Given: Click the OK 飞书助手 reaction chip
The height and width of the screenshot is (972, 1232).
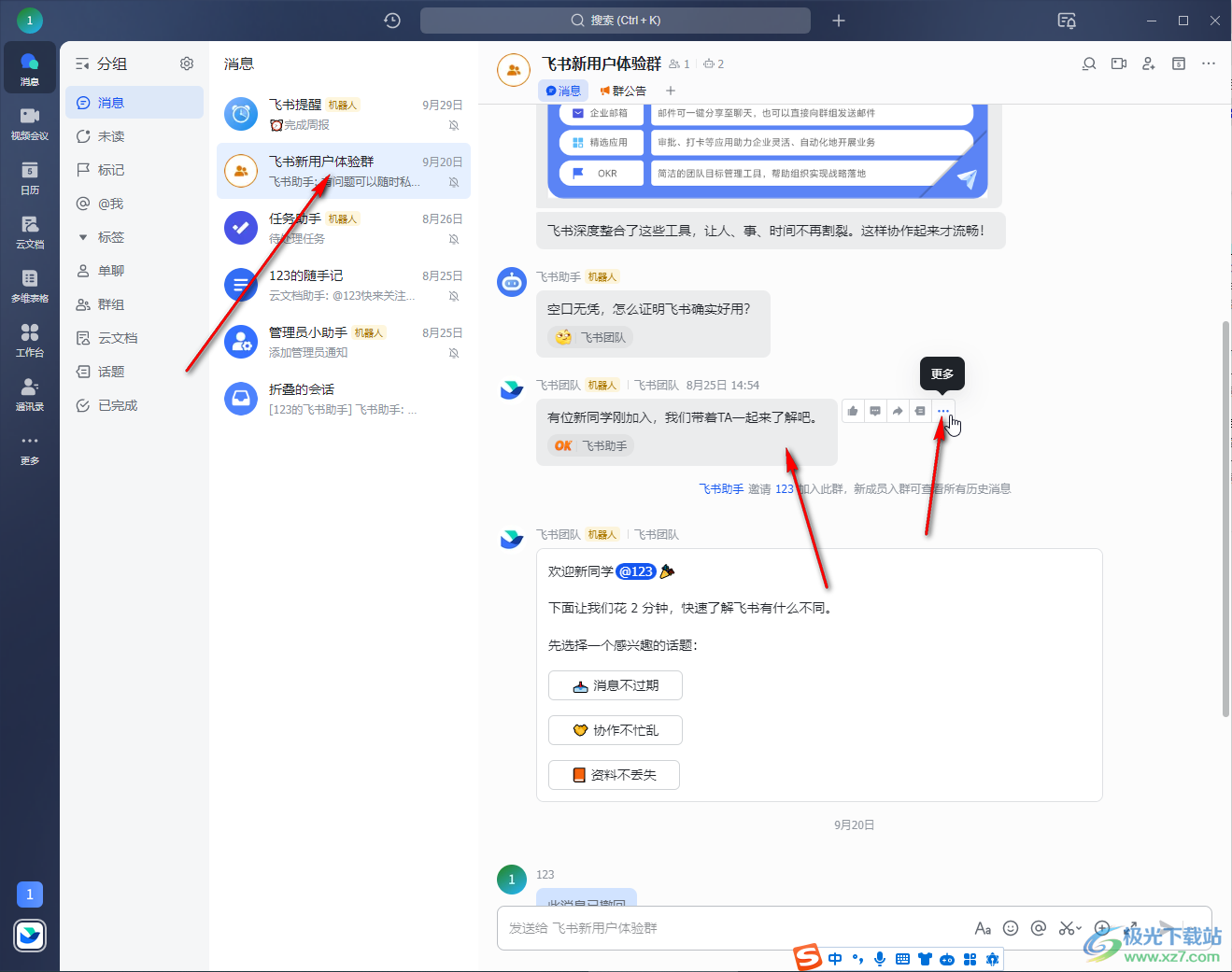Looking at the screenshot, I should (590, 445).
